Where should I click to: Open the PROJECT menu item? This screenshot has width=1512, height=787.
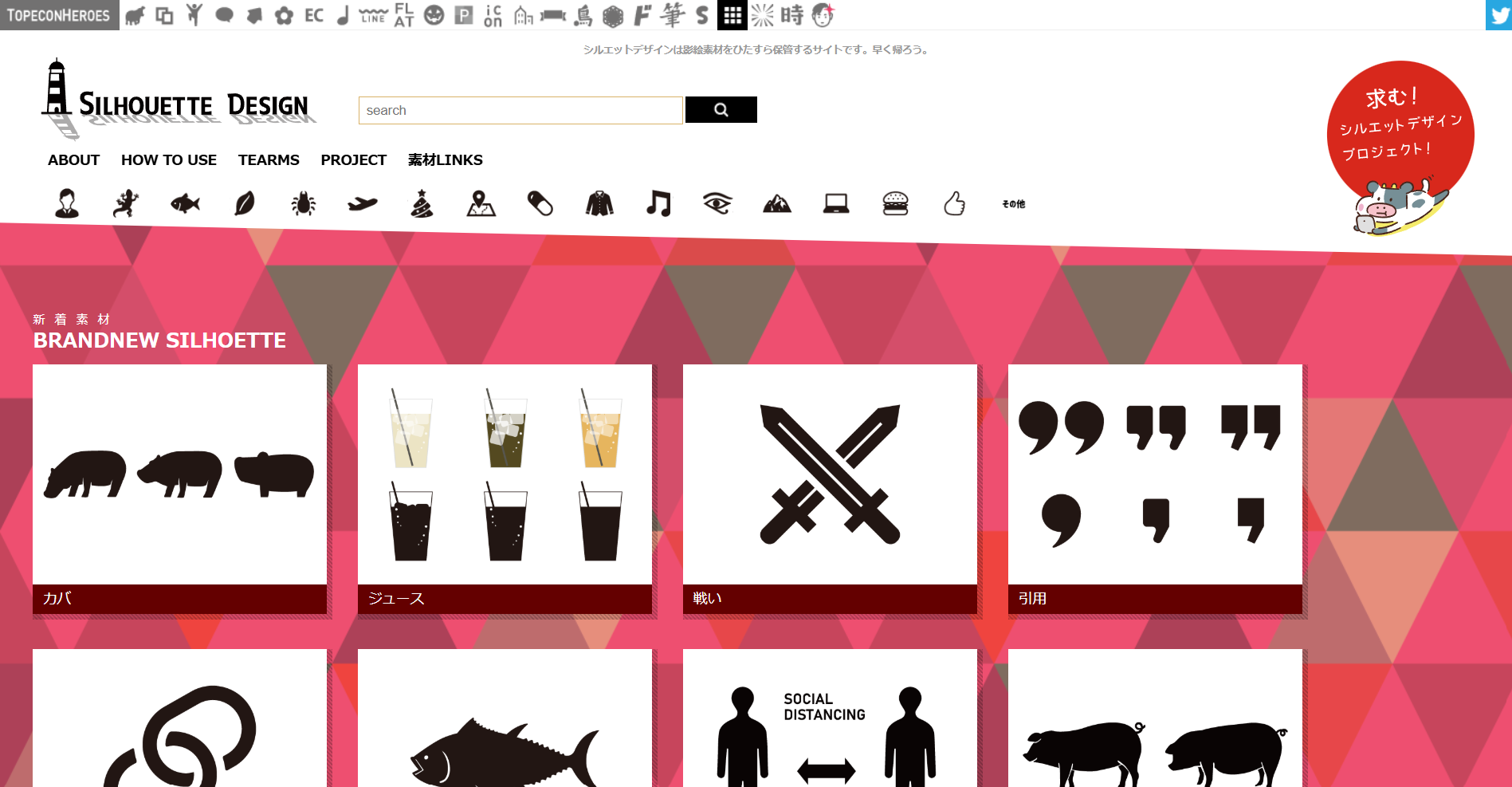pyautogui.click(x=354, y=160)
